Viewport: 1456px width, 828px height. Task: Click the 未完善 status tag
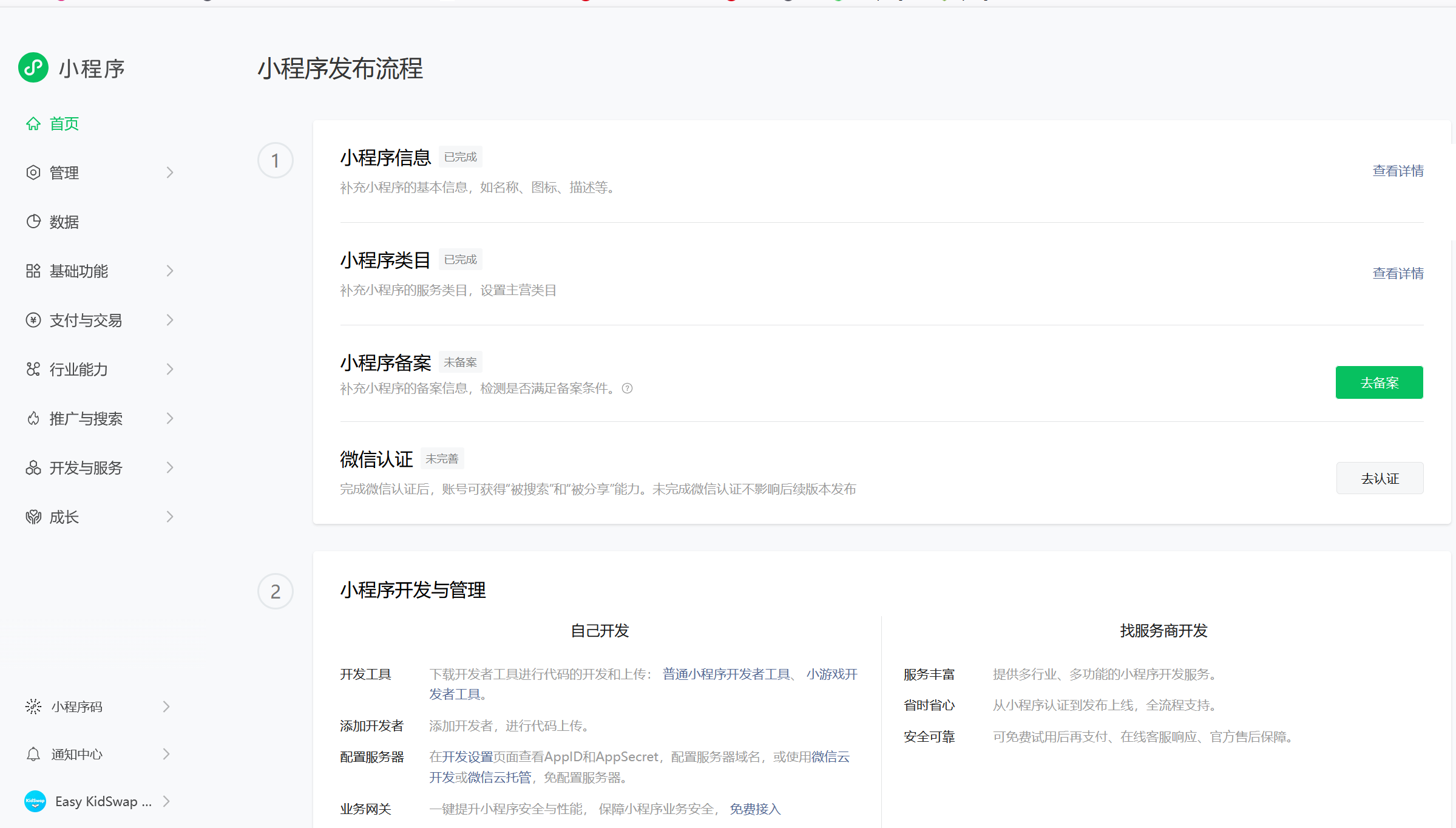(442, 459)
